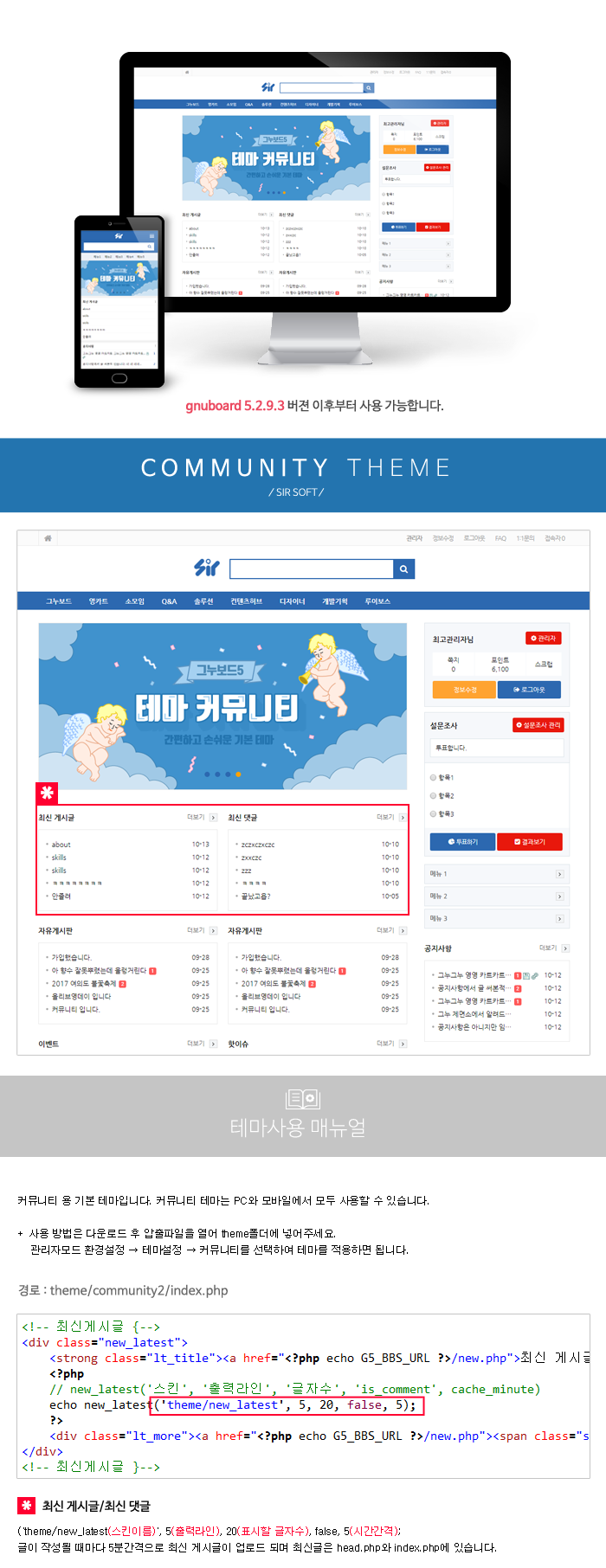The width and height of the screenshot is (606, 1568).
Task: Open the Q&A navigation menu item
Action: pyautogui.click(x=169, y=601)
